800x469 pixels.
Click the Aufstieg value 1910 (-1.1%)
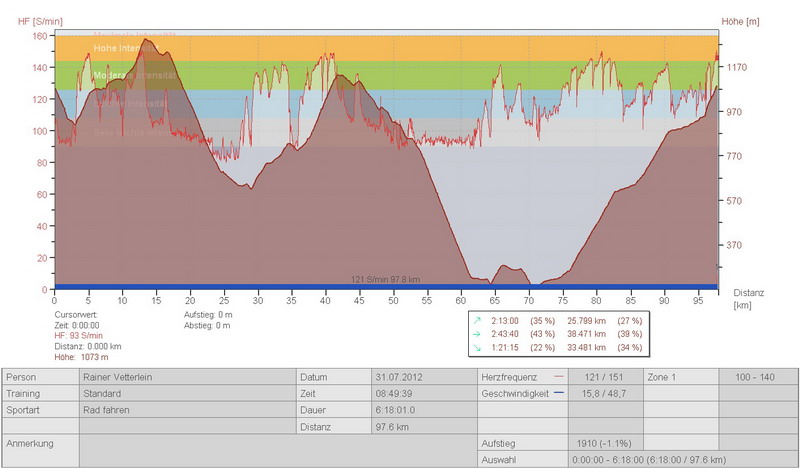(604, 442)
